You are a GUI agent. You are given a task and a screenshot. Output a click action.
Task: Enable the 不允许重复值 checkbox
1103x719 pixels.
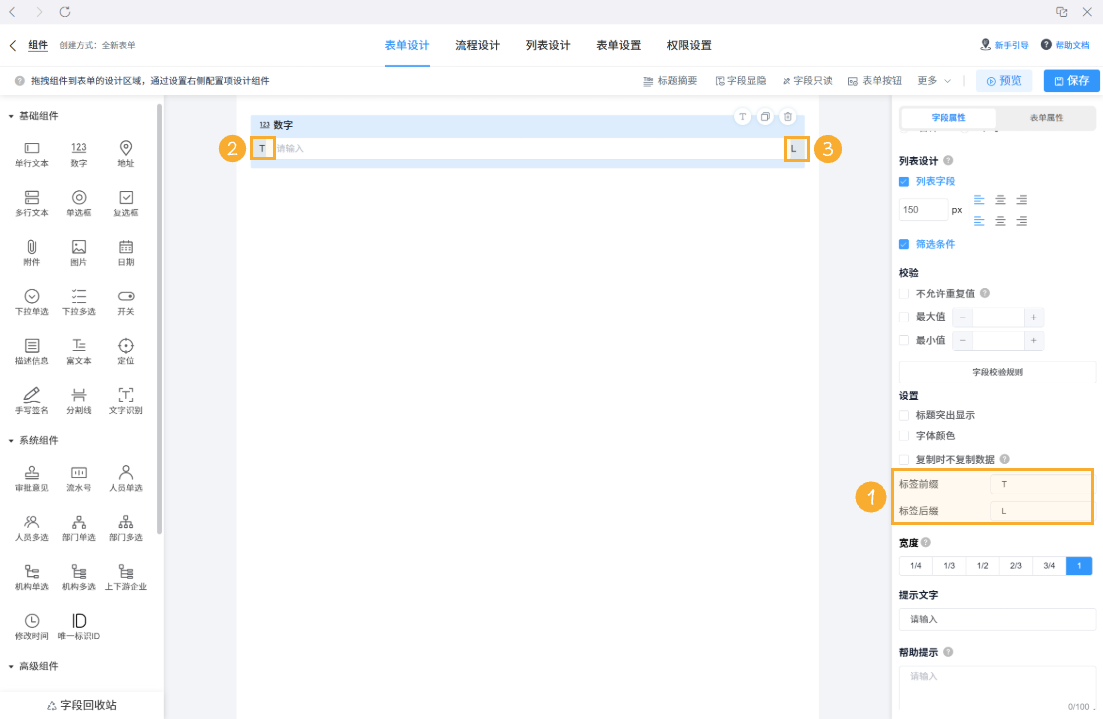point(904,293)
